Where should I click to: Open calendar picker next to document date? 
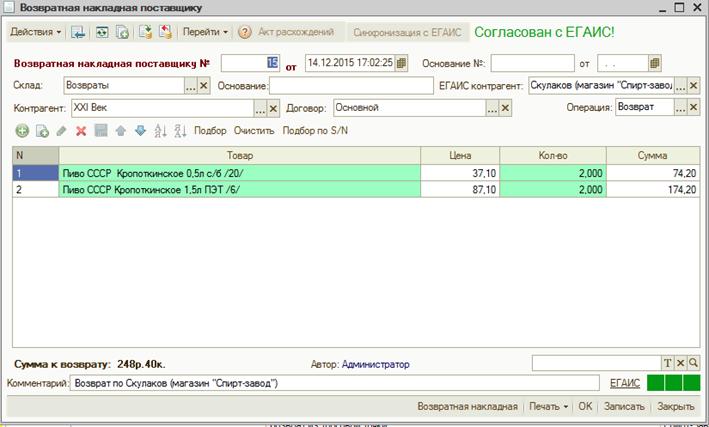(401, 63)
